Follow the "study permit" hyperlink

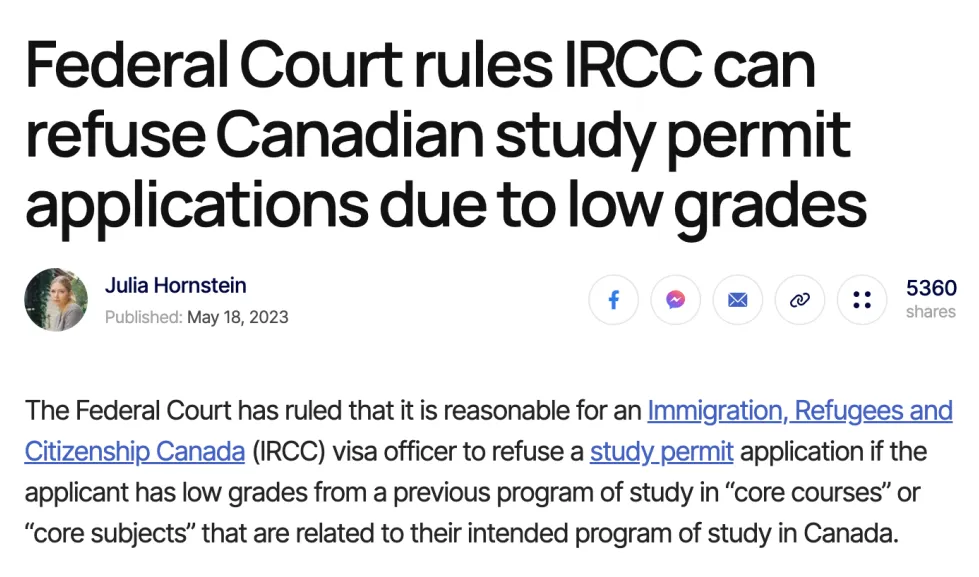[661, 452]
